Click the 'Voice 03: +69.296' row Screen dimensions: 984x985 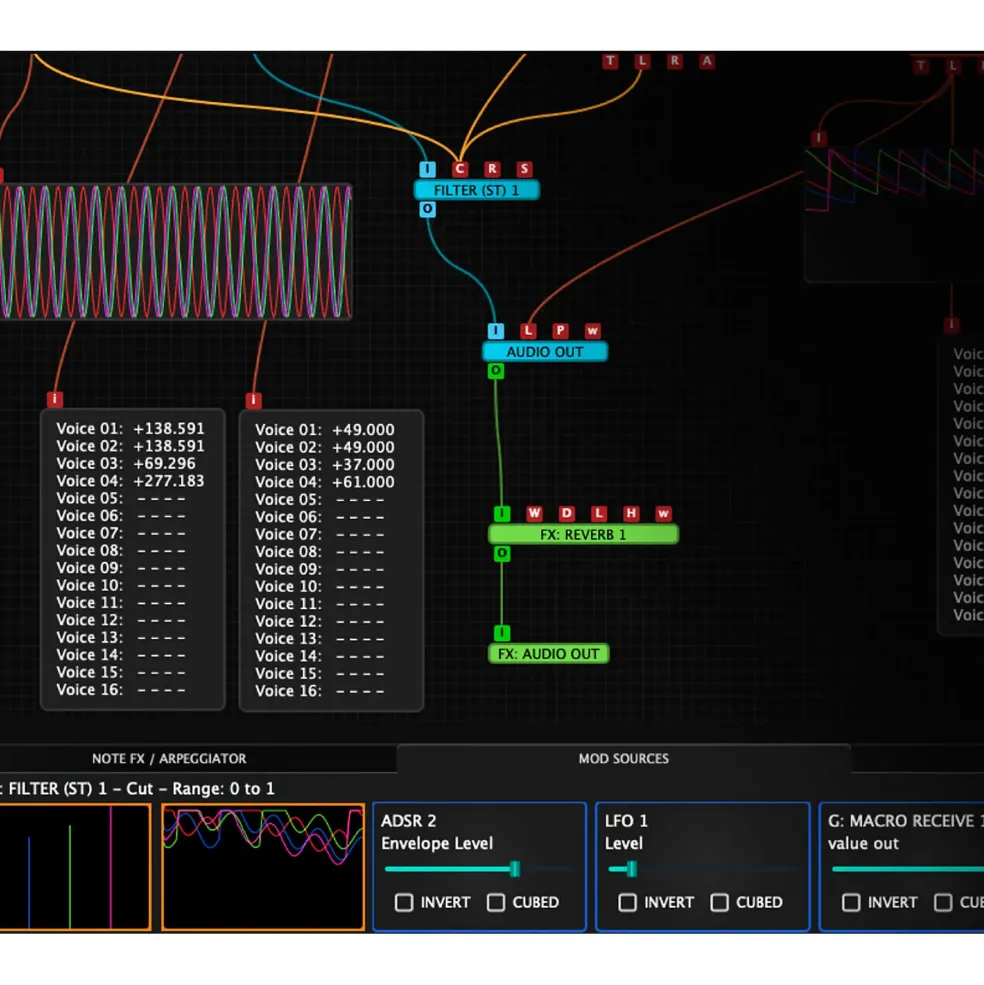coord(126,464)
